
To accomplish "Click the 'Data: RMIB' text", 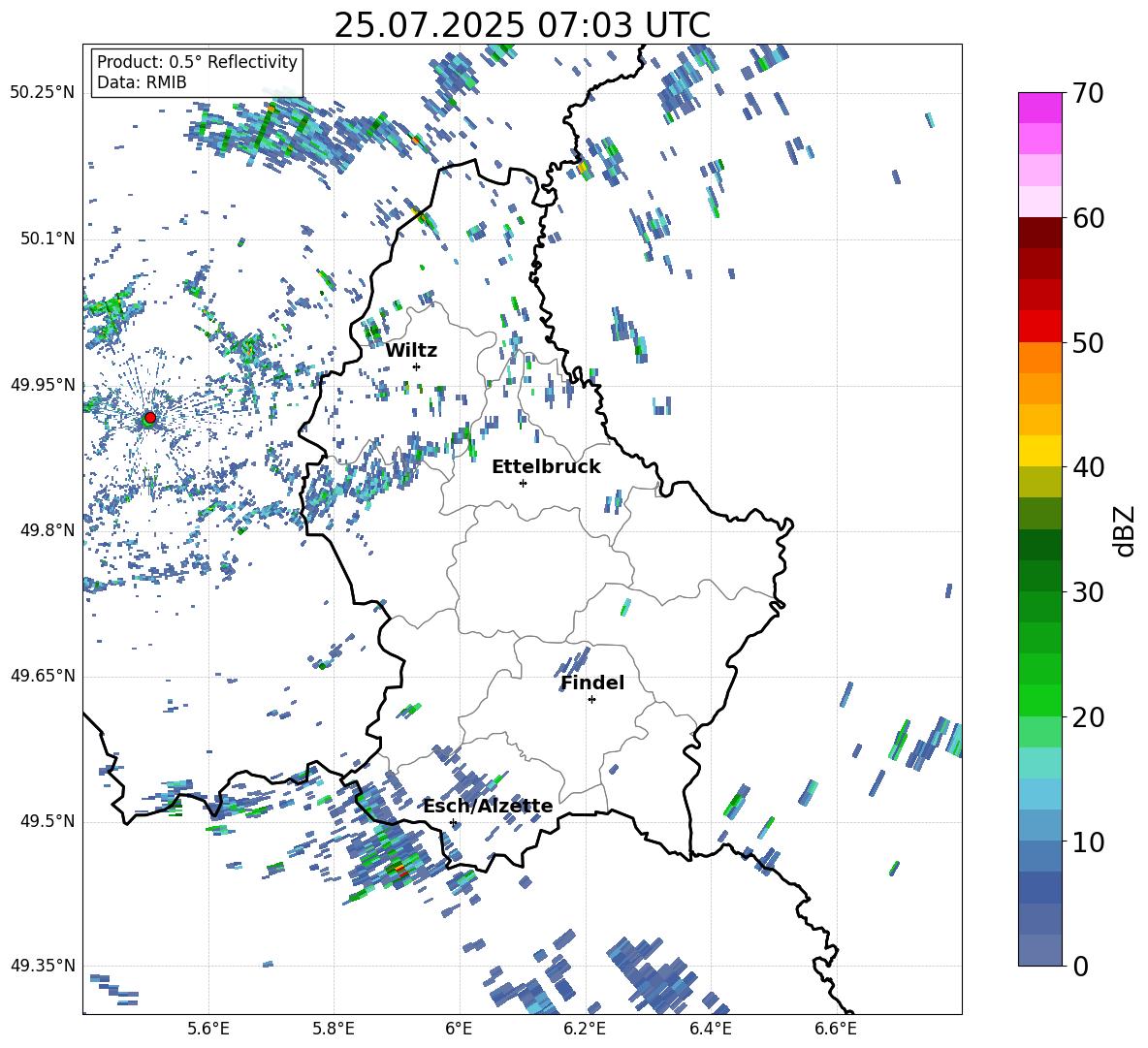I will [142, 82].
